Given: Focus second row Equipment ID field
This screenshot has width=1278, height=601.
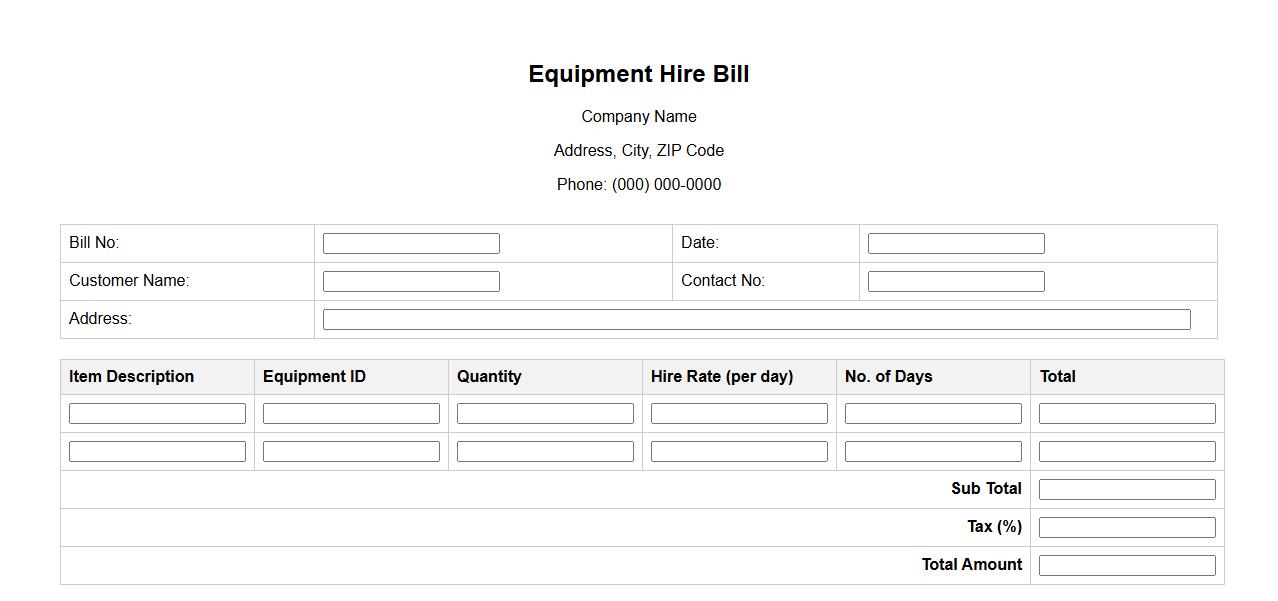Looking at the screenshot, I should [x=351, y=451].
